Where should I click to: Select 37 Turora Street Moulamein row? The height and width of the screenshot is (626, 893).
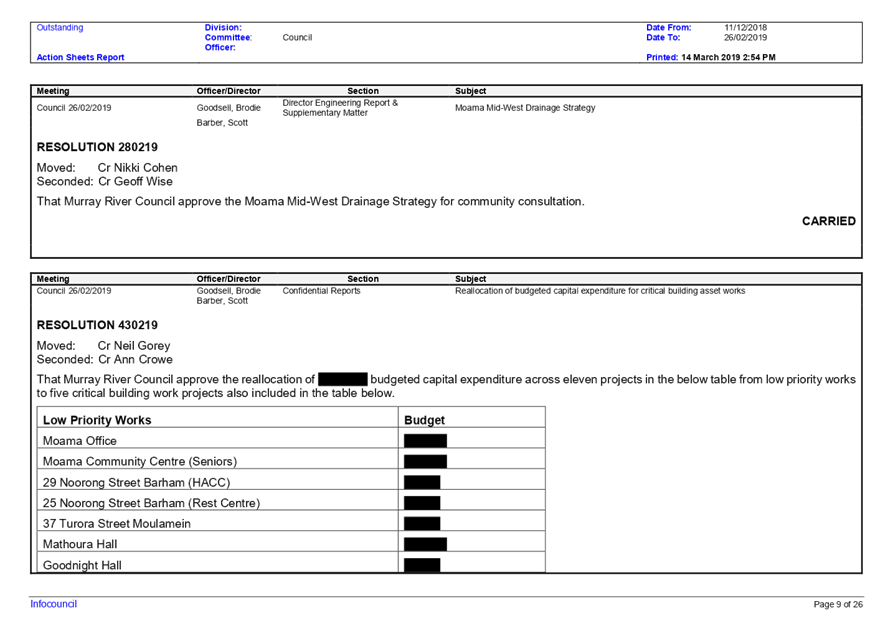tap(291, 523)
